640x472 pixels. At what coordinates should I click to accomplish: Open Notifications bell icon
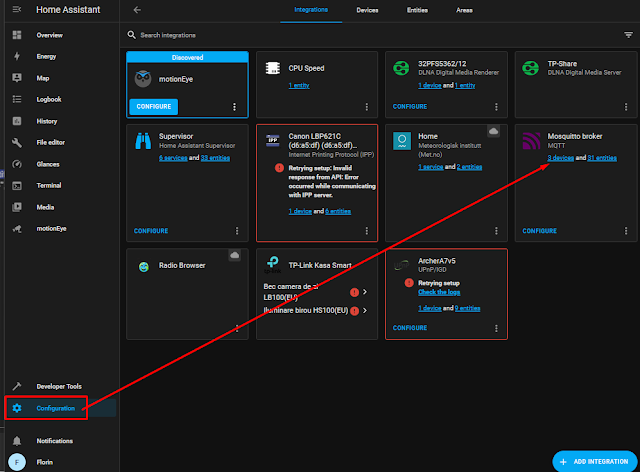tap(17, 441)
